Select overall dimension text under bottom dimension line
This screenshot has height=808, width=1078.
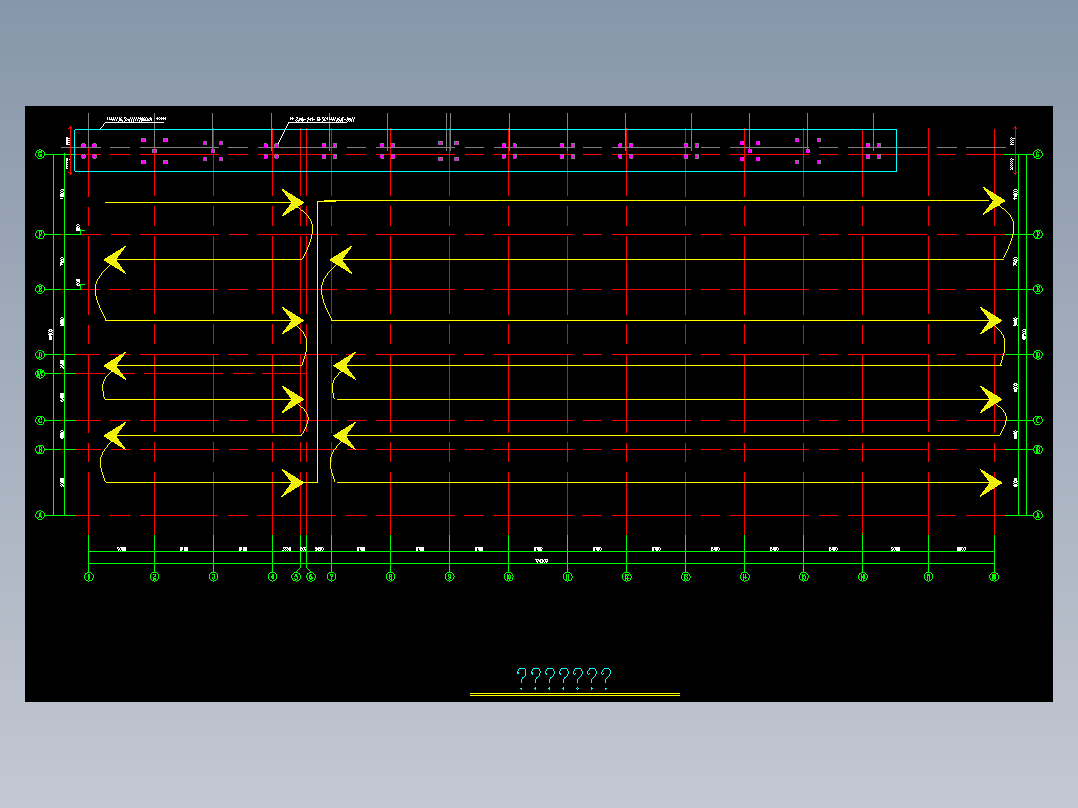[x=542, y=561]
